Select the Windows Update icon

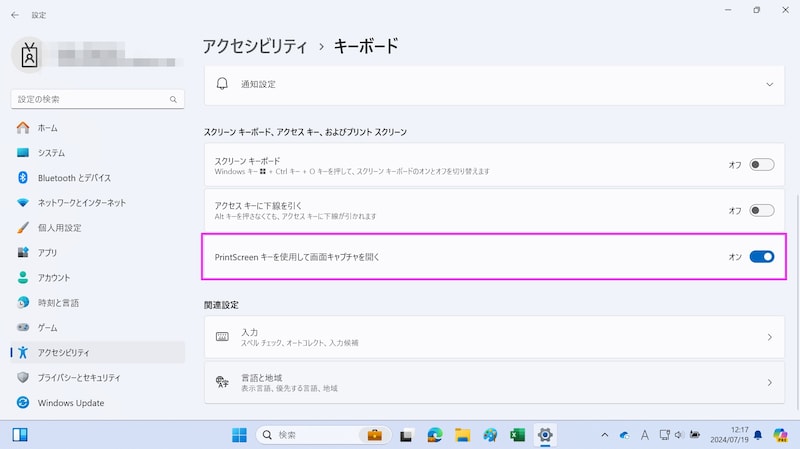[23, 403]
